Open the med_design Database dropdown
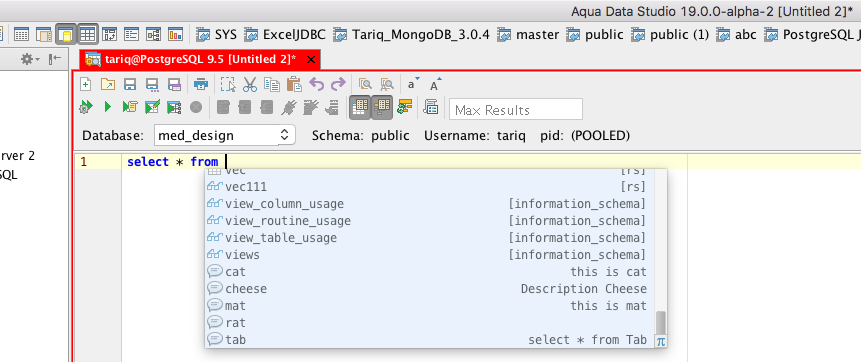 point(224,135)
